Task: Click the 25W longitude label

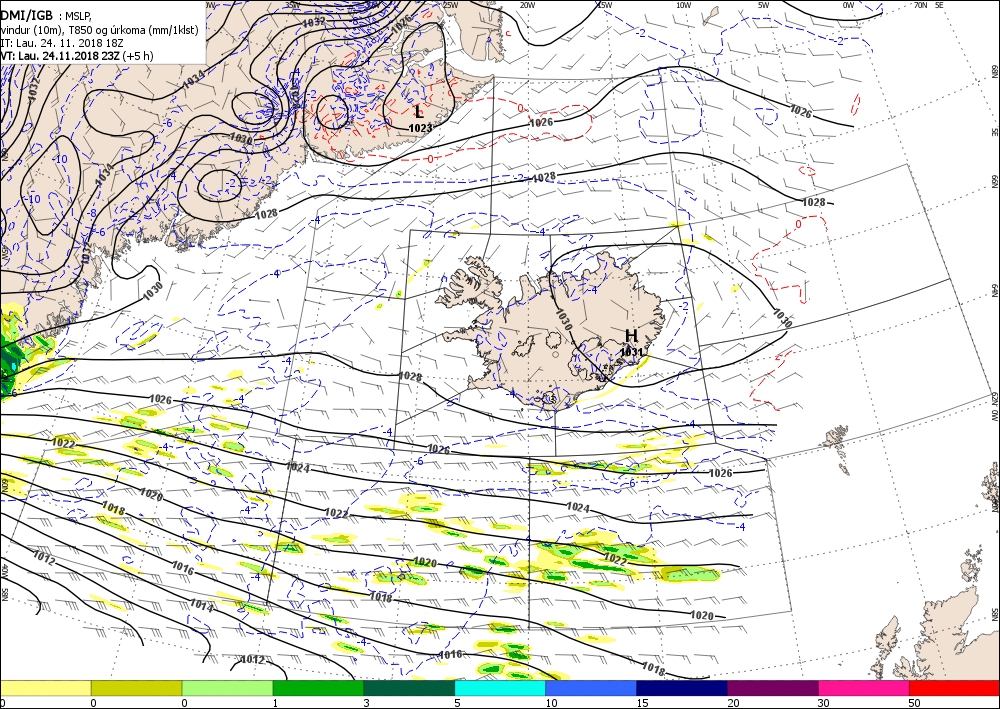Action: [x=450, y=5]
